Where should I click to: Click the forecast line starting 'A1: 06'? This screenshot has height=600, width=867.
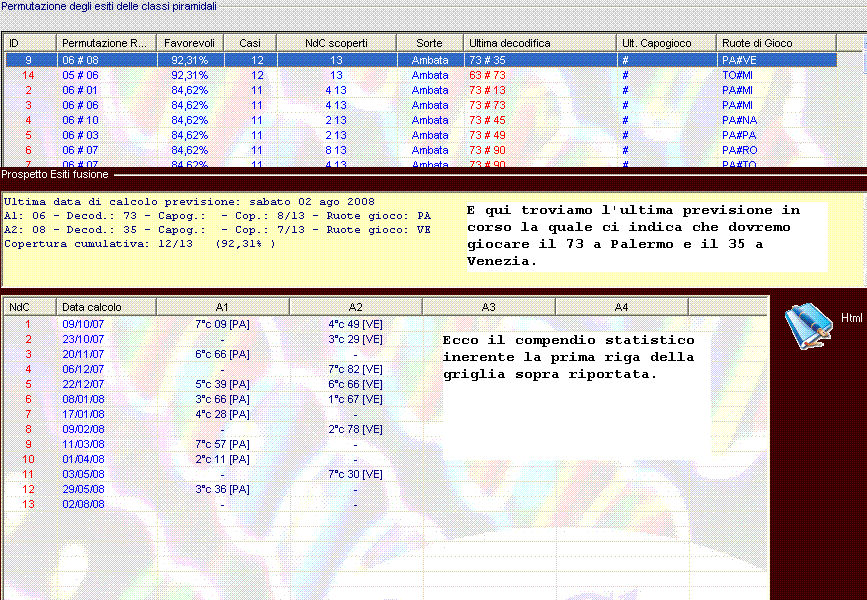(x=217, y=216)
